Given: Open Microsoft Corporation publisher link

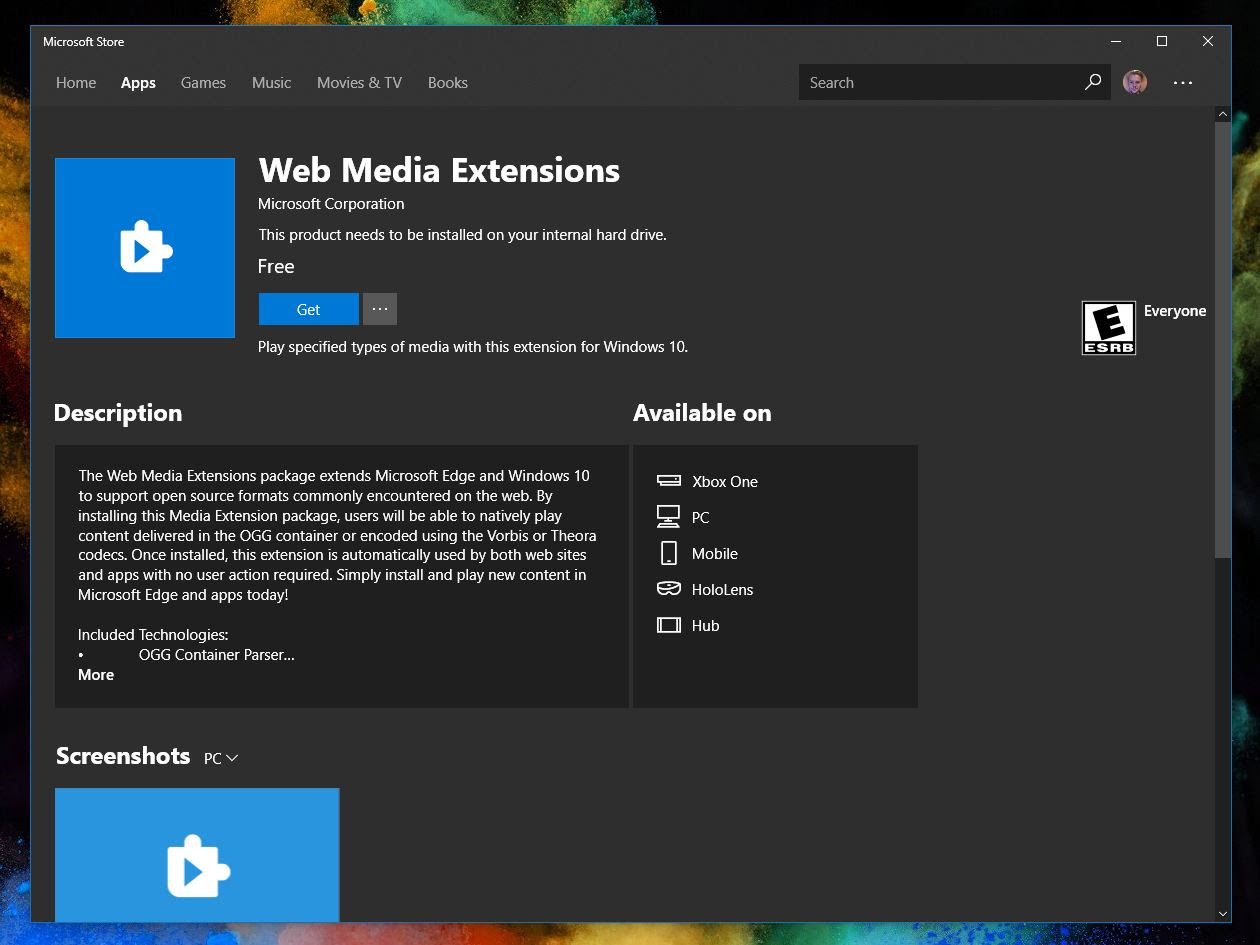Looking at the screenshot, I should (331, 204).
